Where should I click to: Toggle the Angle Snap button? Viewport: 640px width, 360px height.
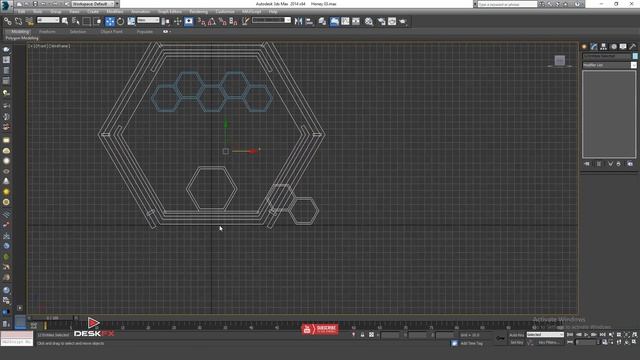coord(212,22)
